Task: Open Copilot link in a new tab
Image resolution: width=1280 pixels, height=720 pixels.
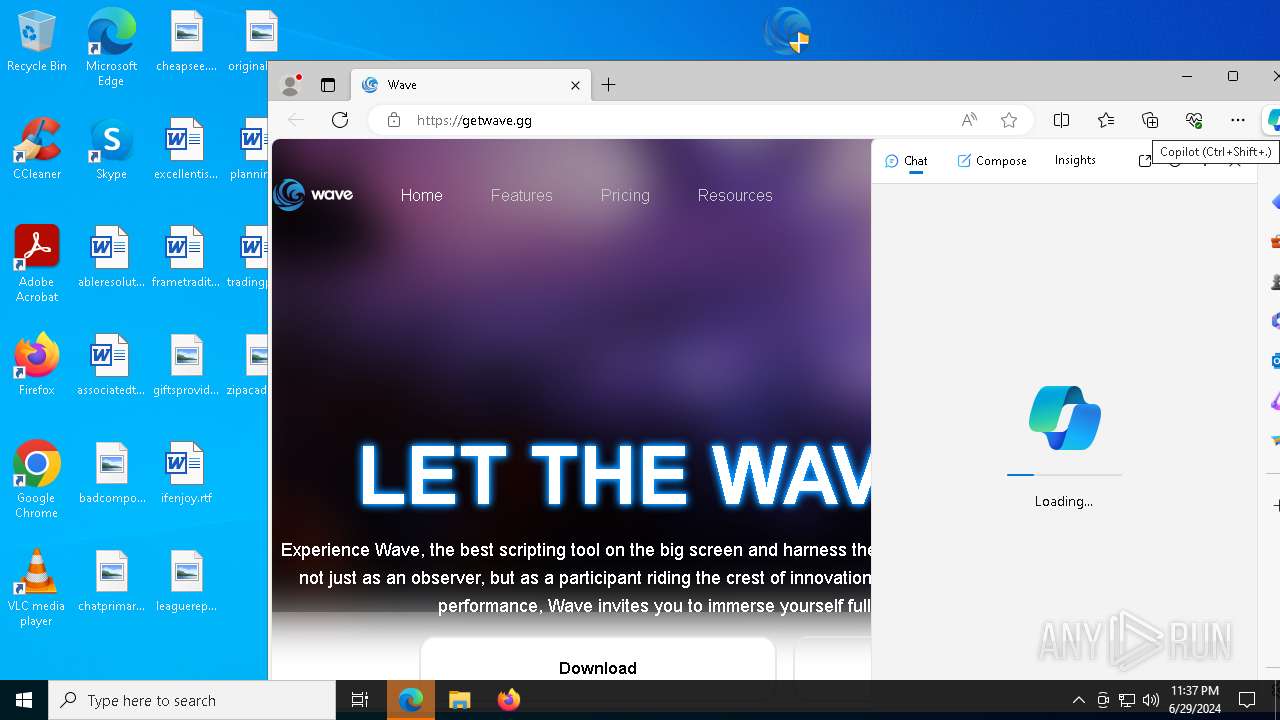Action: click(1145, 161)
